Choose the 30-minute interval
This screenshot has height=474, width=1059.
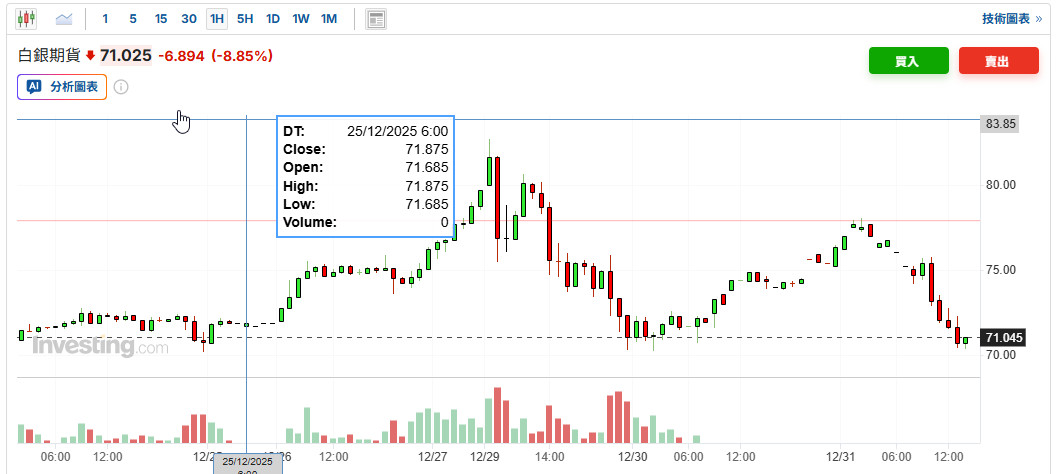click(x=189, y=19)
